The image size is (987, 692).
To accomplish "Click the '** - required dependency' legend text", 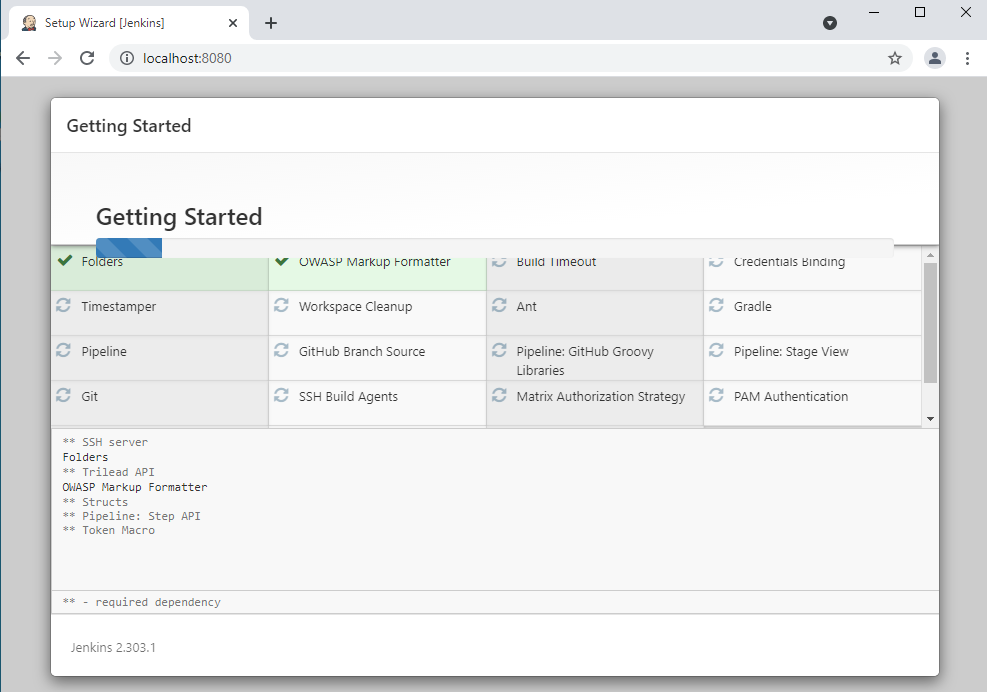I will pos(142,602).
